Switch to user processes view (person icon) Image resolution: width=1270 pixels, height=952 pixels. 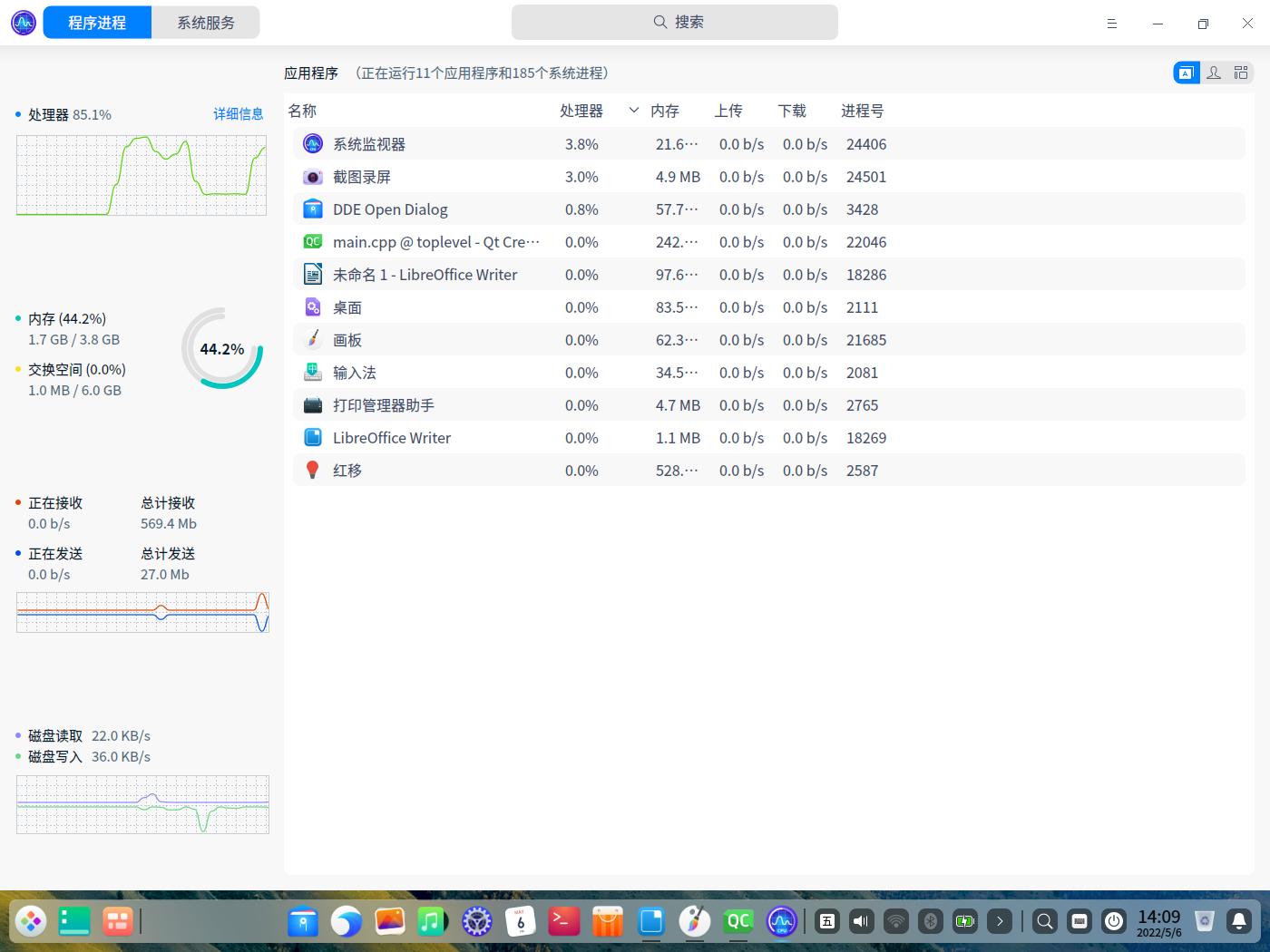click(1214, 73)
